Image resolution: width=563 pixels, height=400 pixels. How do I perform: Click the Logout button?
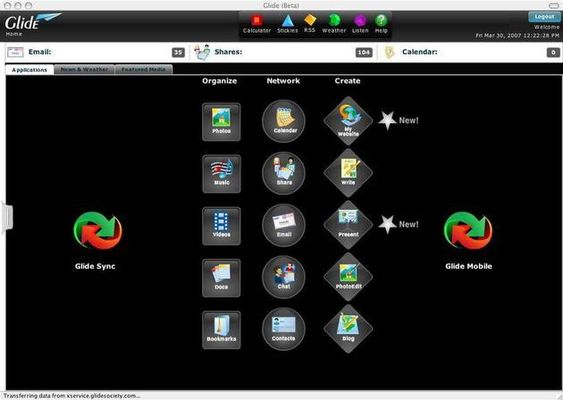[x=544, y=17]
